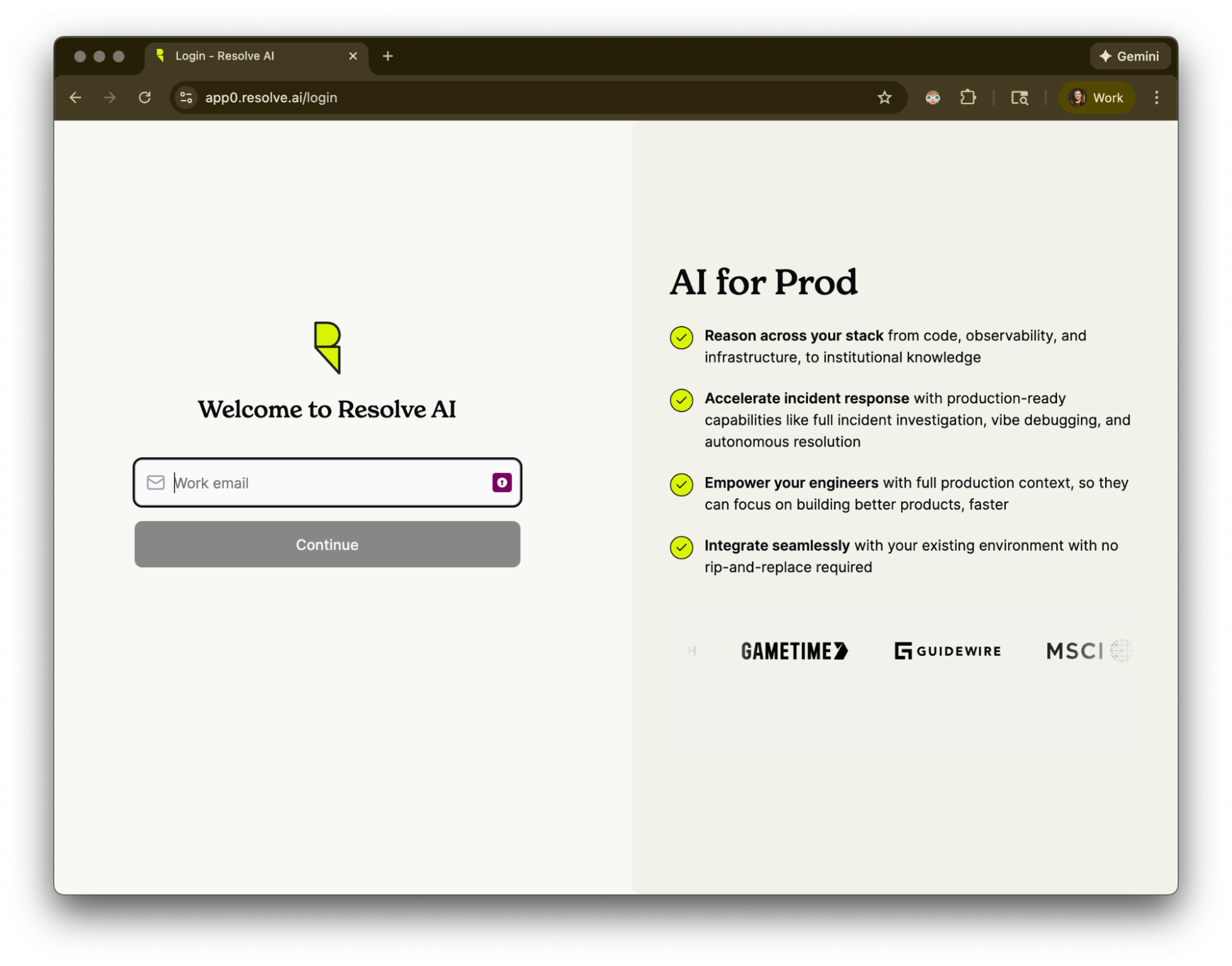Select the Login - Resolve AI tab

256,56
